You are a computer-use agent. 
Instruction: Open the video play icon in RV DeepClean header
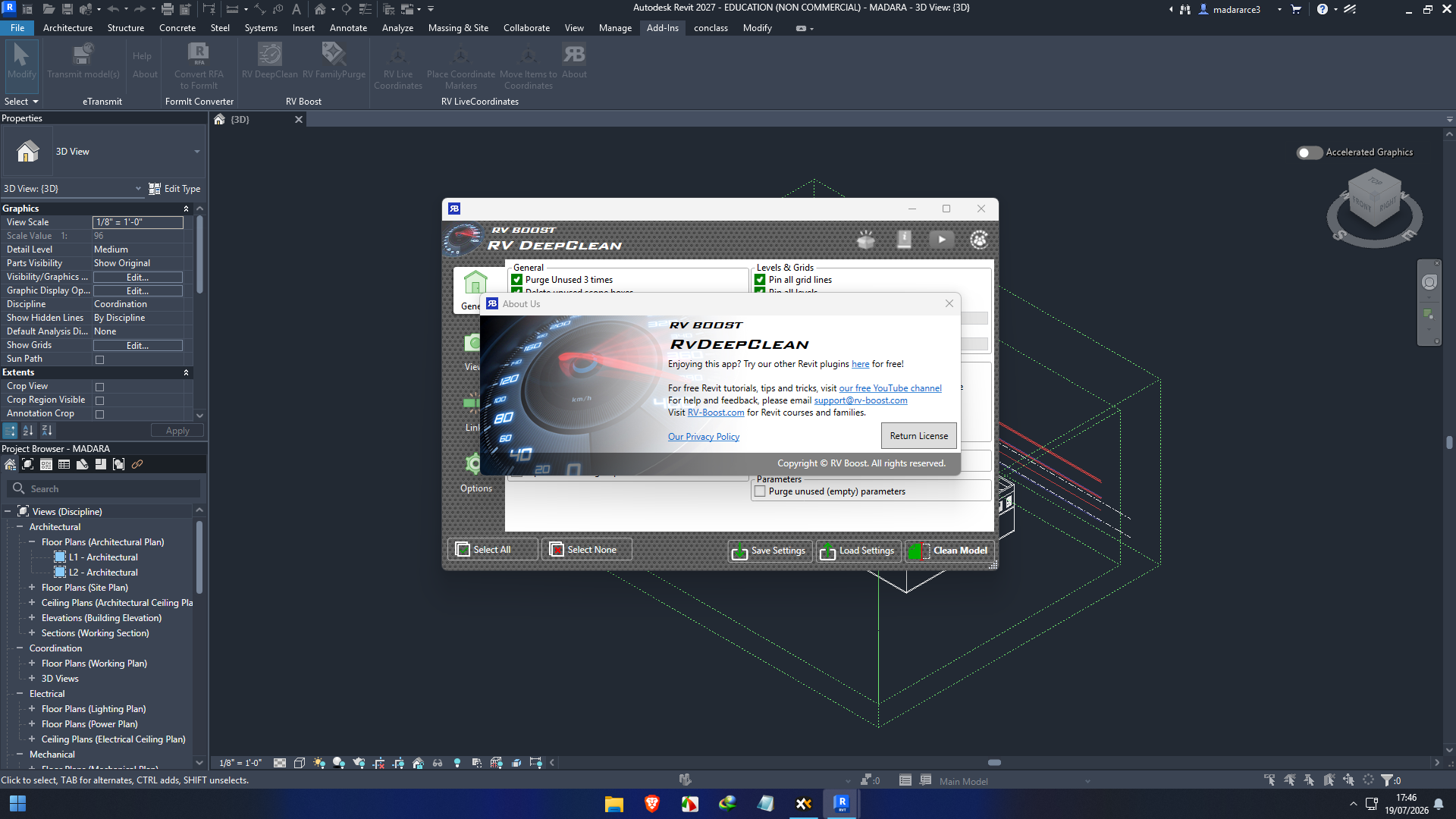(941, 240)
